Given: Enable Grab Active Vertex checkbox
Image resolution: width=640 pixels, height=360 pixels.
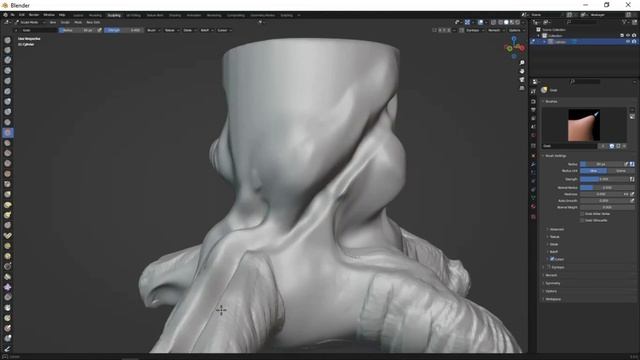Looking at the screenshot, I should pyautogui.click(x=582, y=214).
